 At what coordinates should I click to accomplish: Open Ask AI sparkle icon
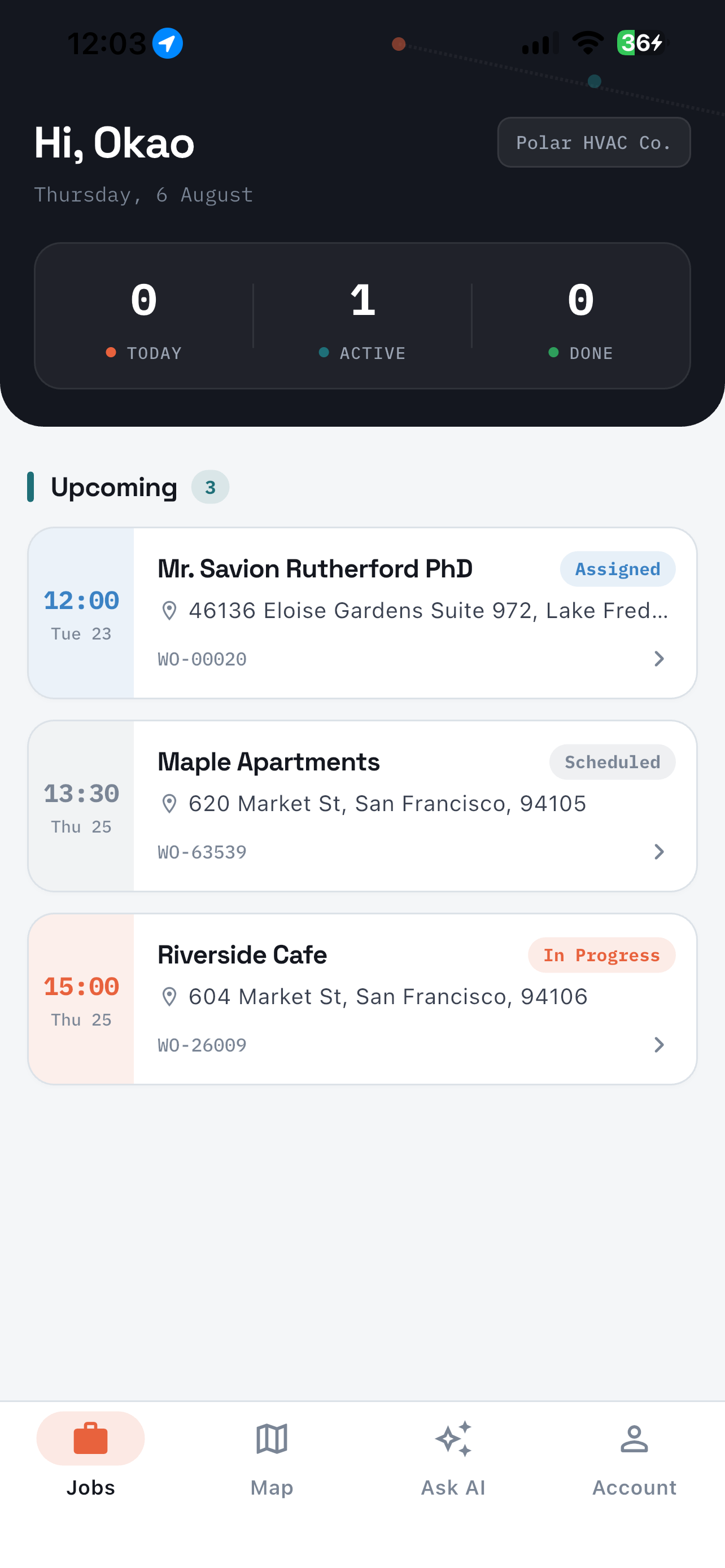(453, 1439)
